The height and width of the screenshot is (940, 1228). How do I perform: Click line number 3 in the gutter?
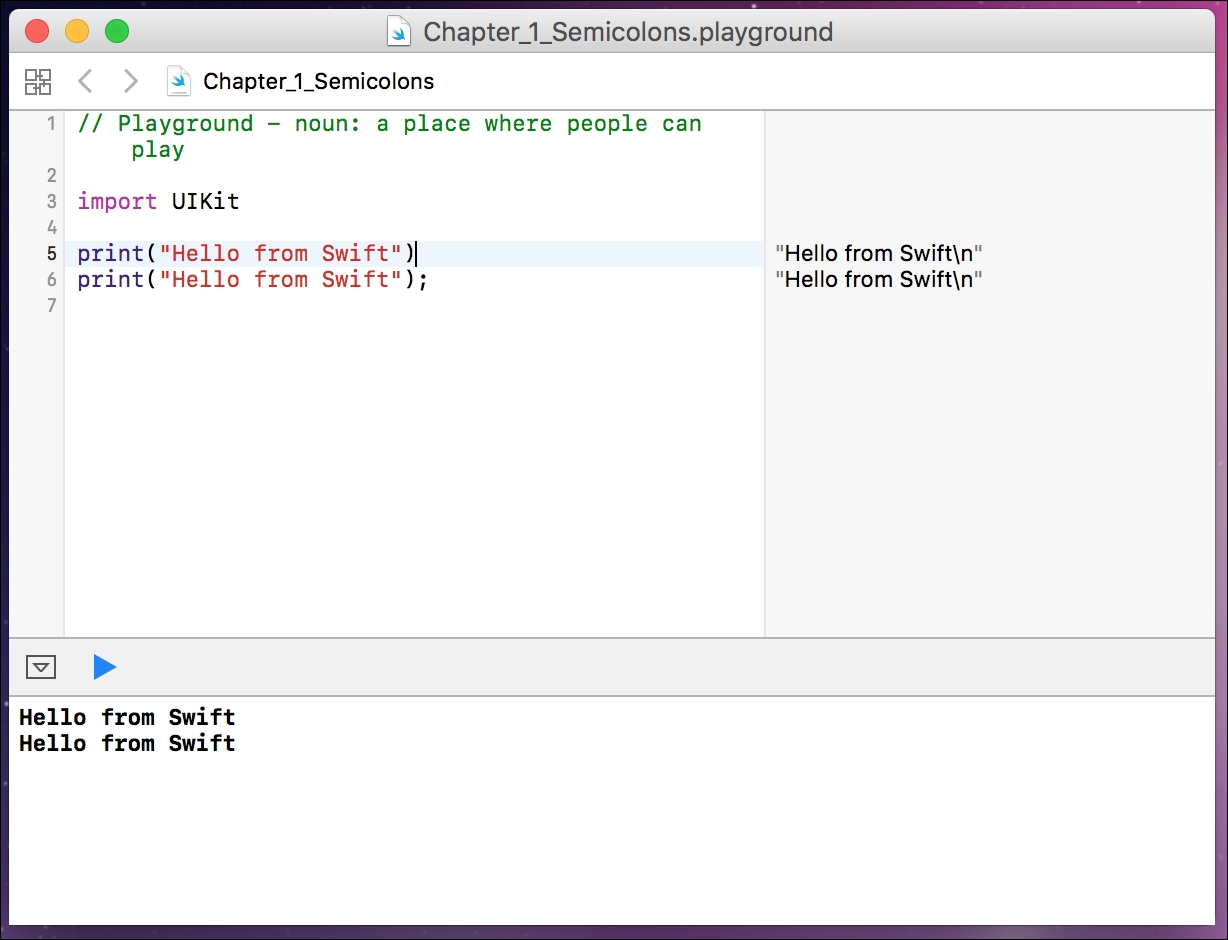(x=51, y=202)
